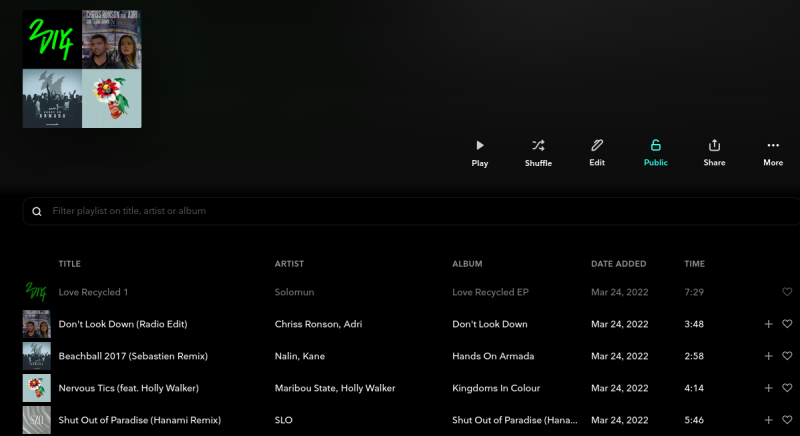Sort tracks by TIME column
Viewport: 800px width, 436px height.
click(694, 264)
